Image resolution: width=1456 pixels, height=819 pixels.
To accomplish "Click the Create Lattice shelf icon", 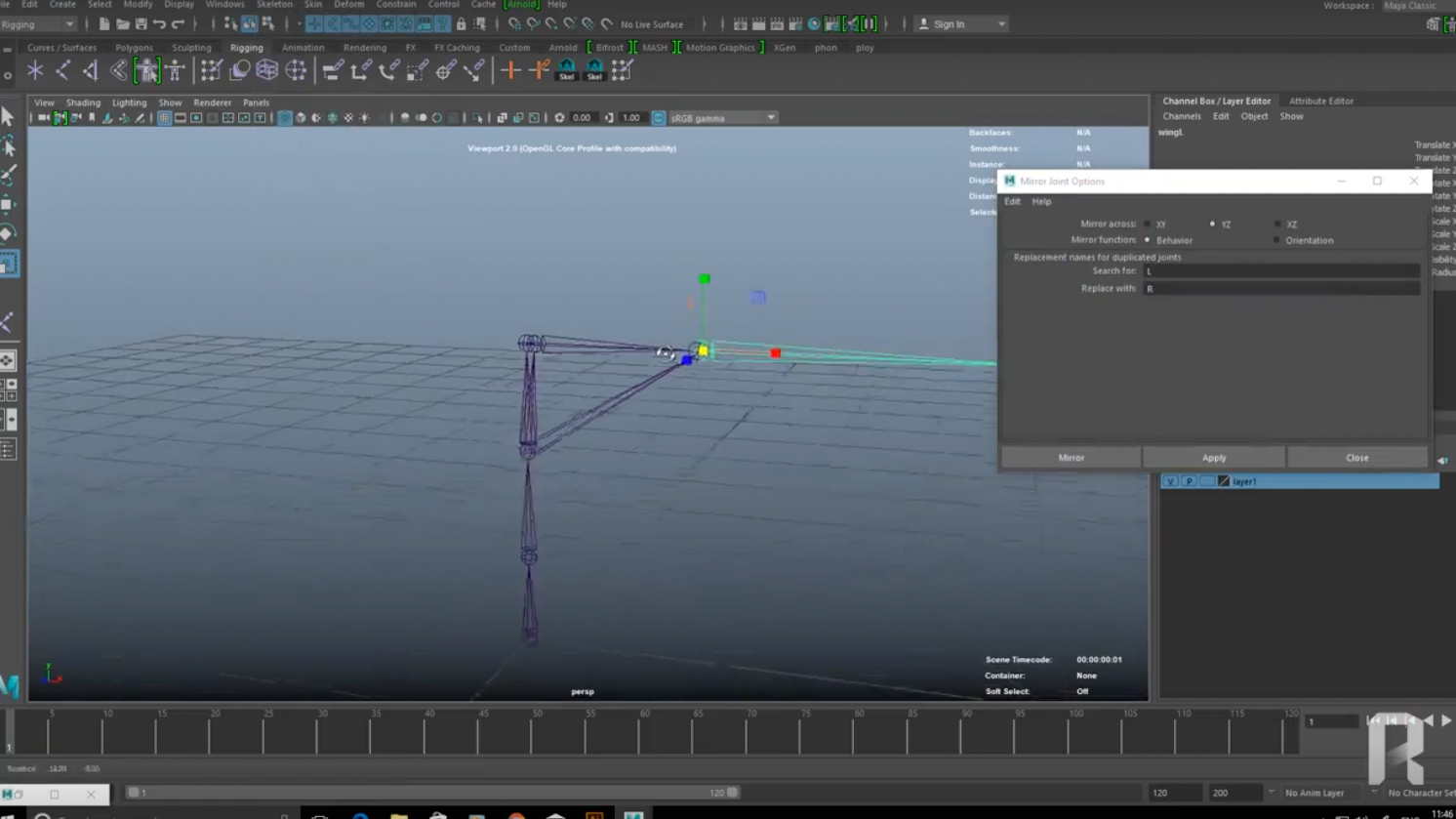I will pyautogui.click(x=267, y=70).
